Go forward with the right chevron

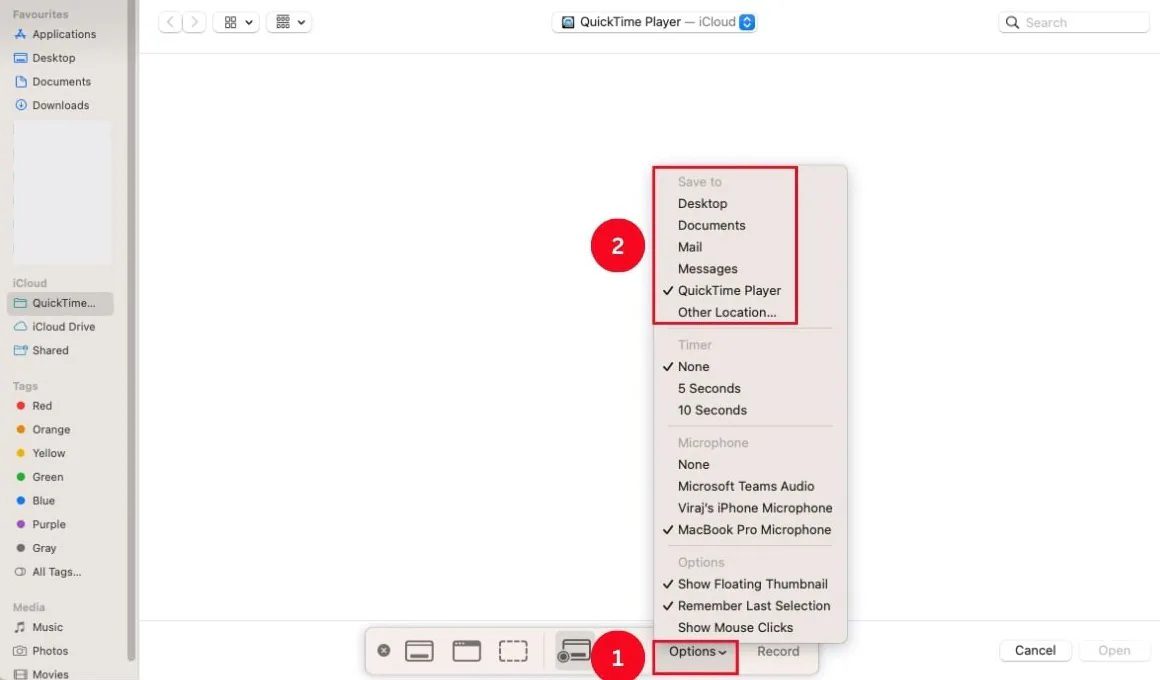click(194, 22)
